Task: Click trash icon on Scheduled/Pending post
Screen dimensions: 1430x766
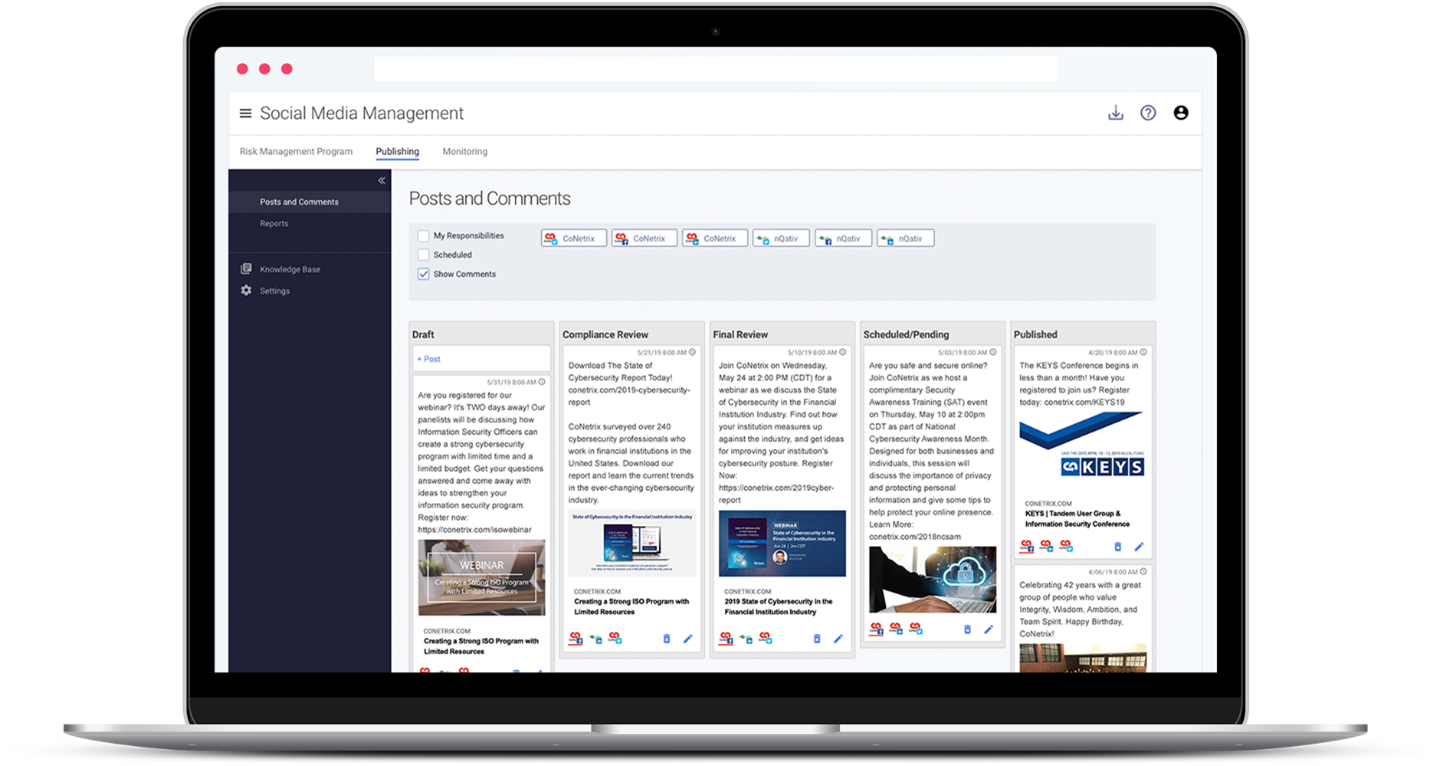Action: pyautogui.click(x=967, y=629)
